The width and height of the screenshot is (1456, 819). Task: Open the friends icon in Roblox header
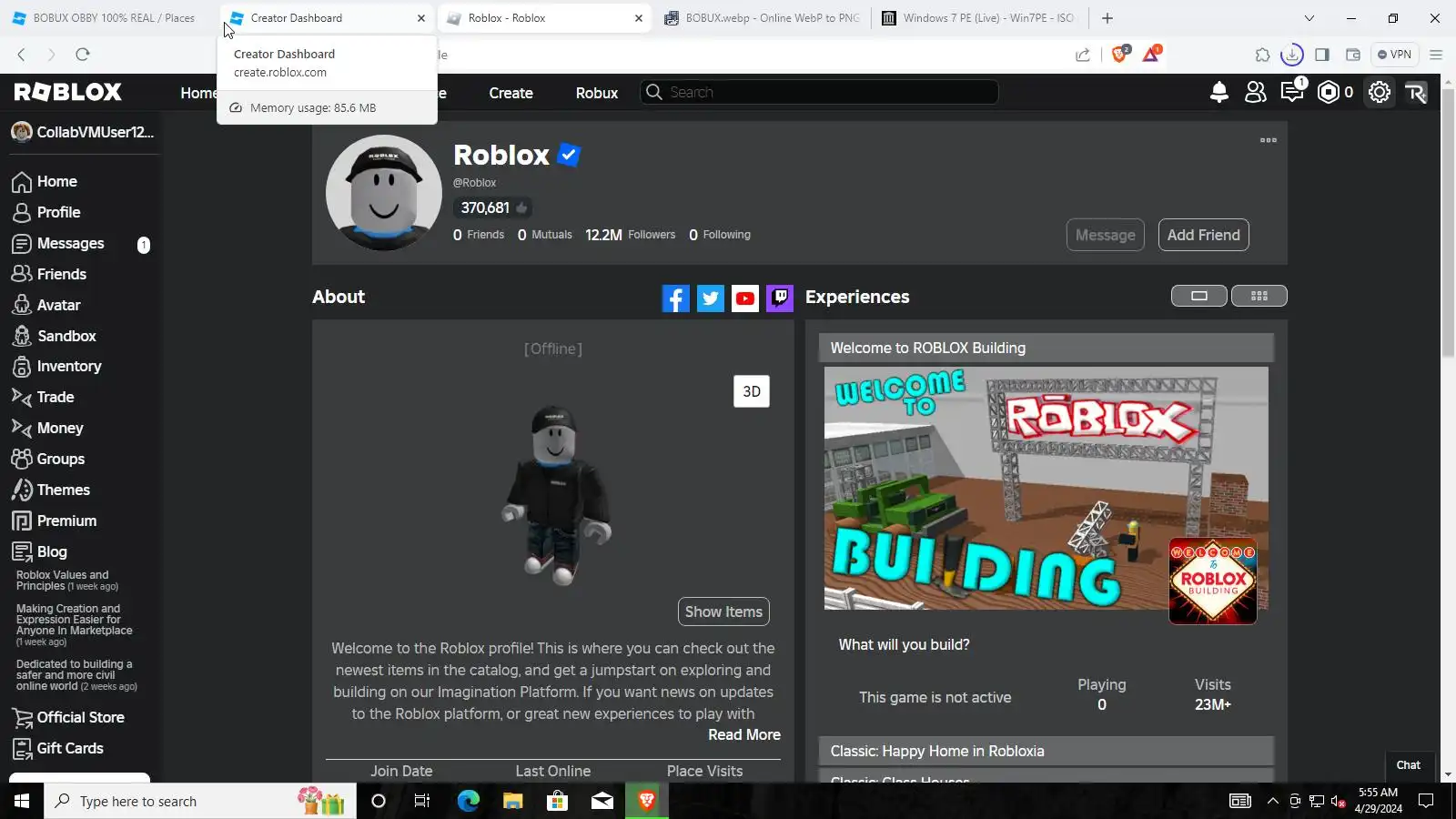coord(1256,92)
